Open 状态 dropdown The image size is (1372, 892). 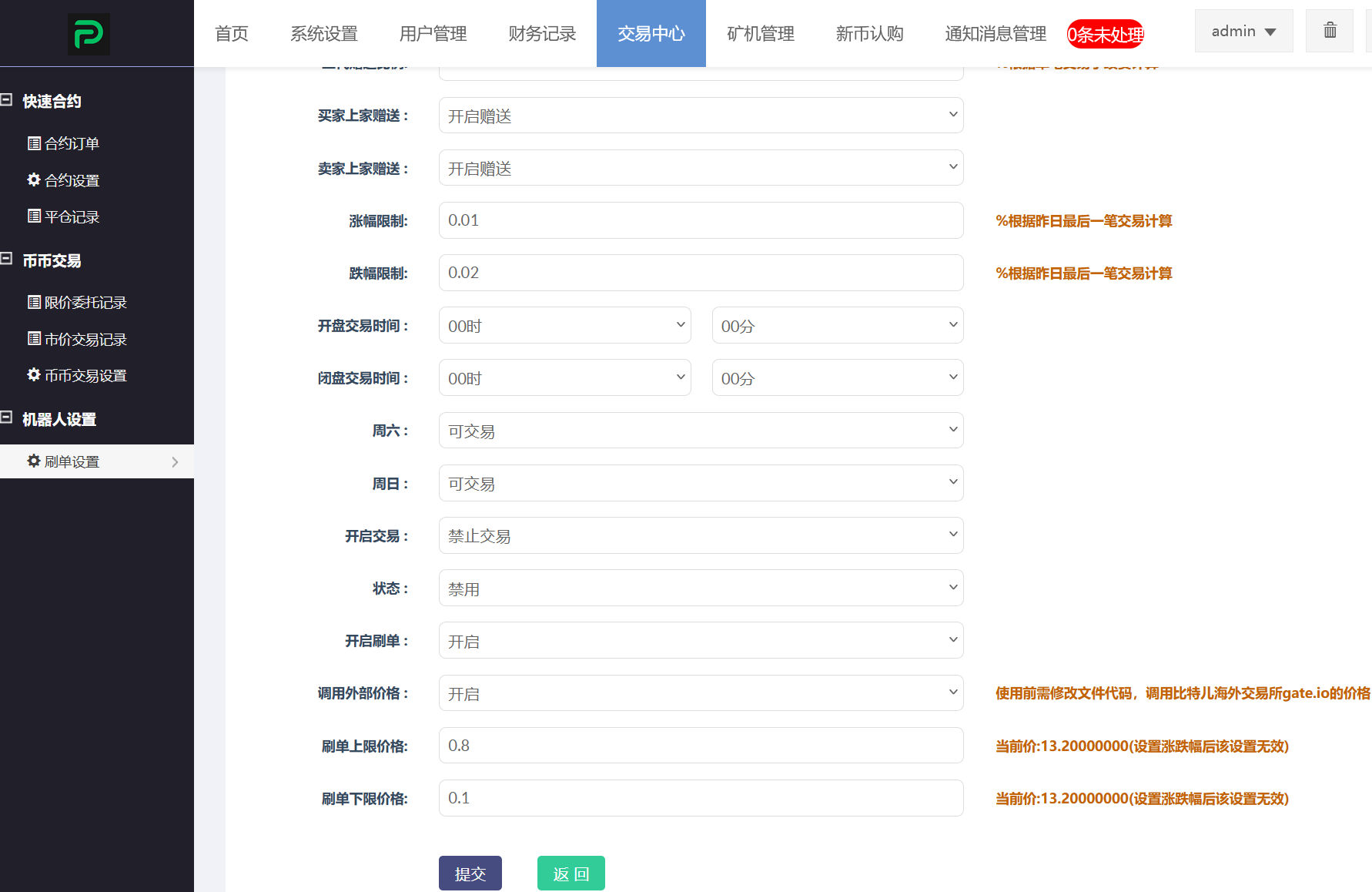coord(701,588)
